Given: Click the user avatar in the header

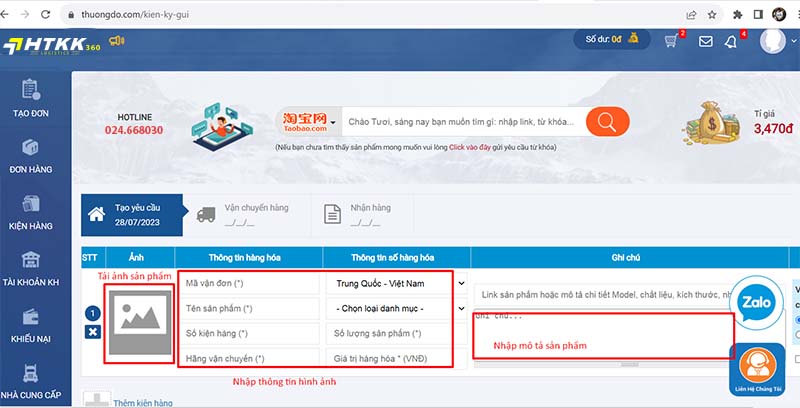Looking at the screenshot, I should (772, 41).
